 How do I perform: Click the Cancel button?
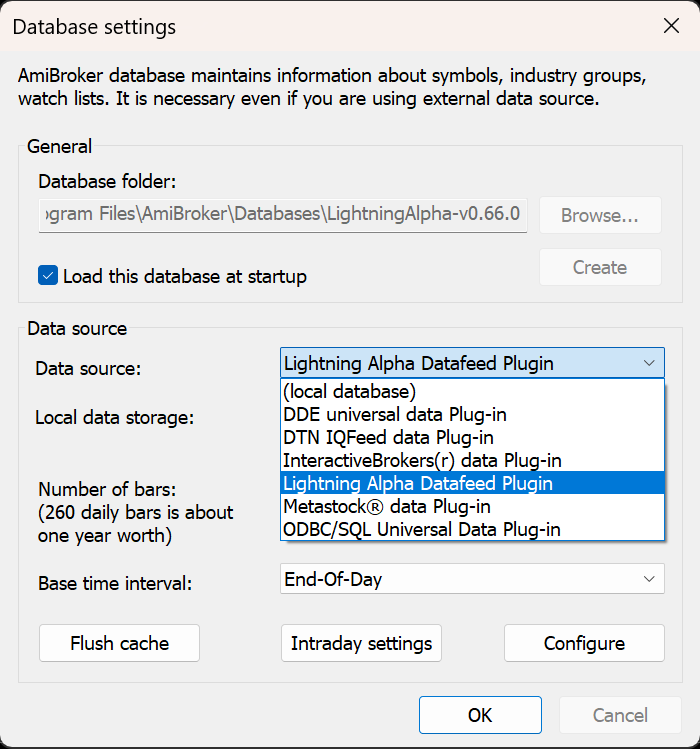tap(620, 715)
